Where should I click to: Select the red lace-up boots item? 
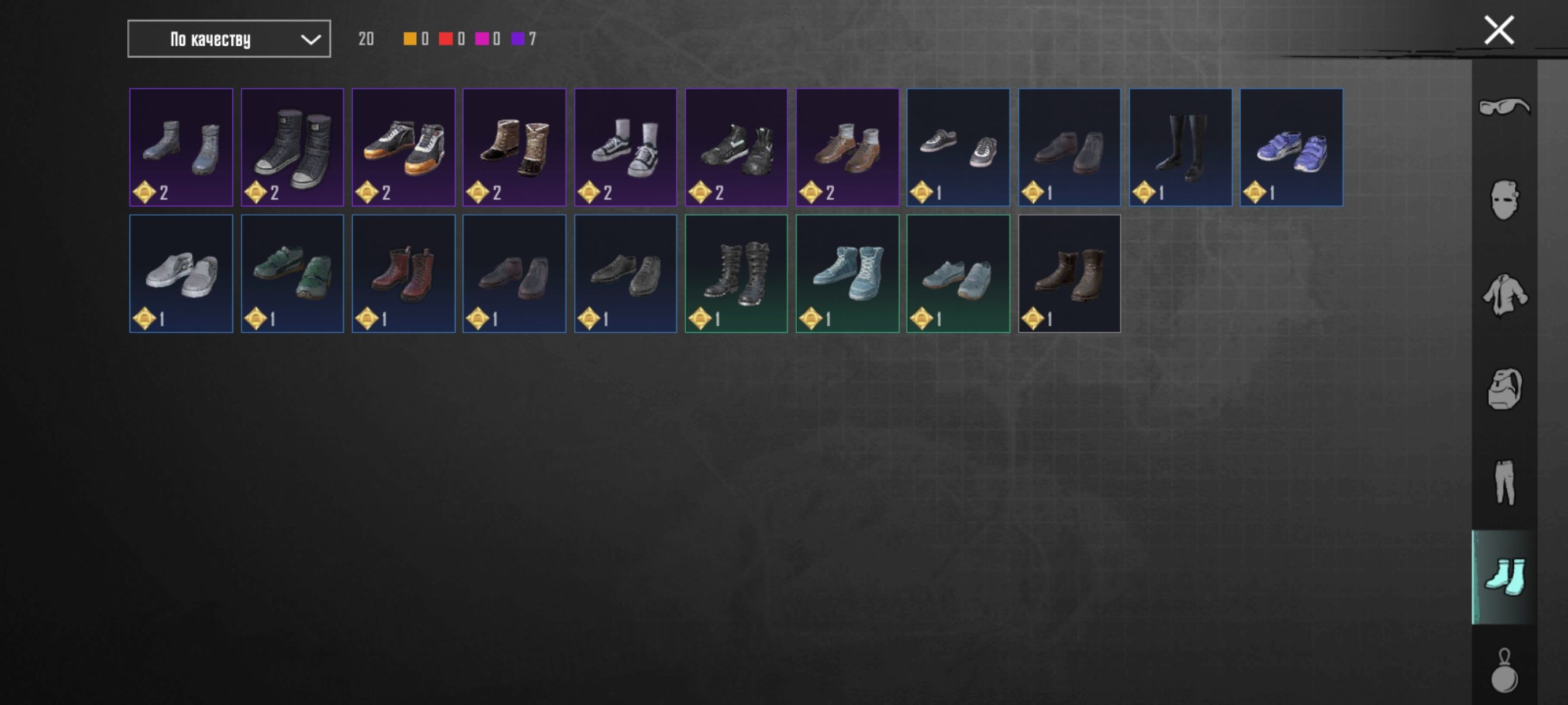(404, 274)
